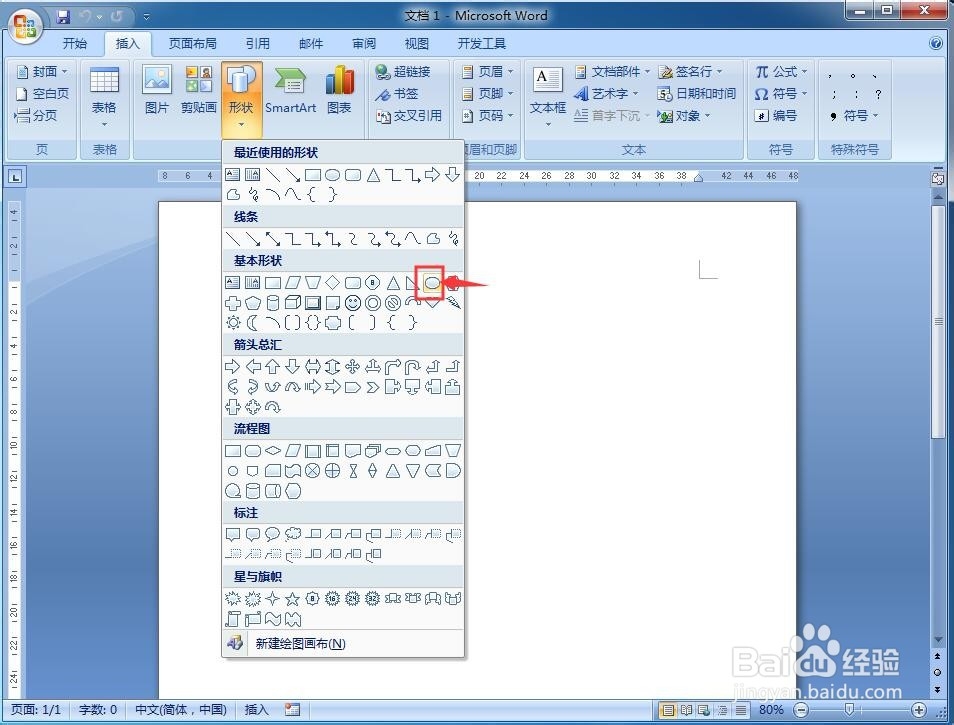Insert a Picture from the ribbon
The width and height of the screenshot is (954, 725).
pos(156,90)
